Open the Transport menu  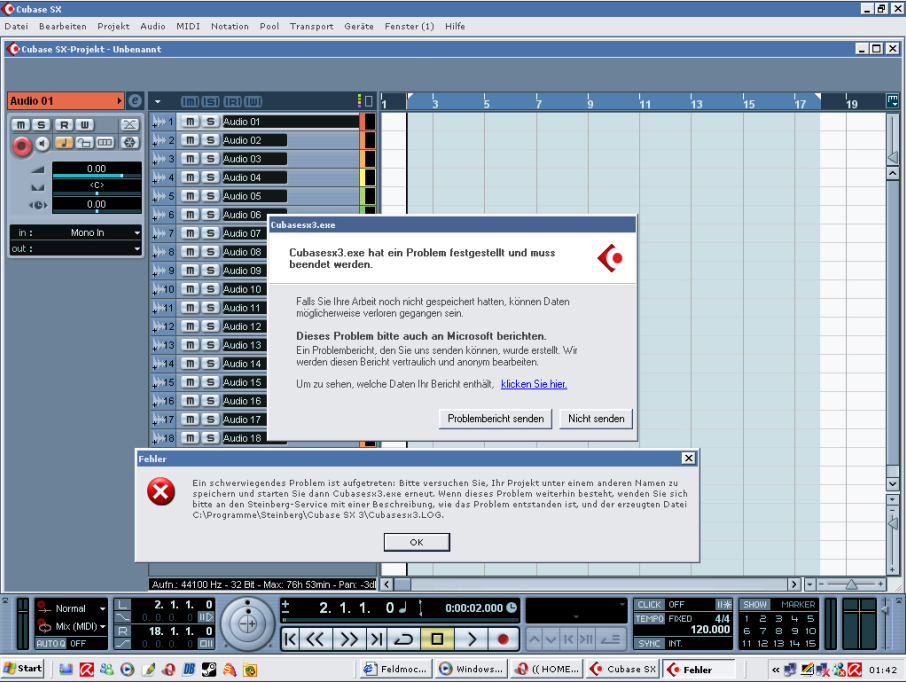pyautogui.click(x=311, y=26)
